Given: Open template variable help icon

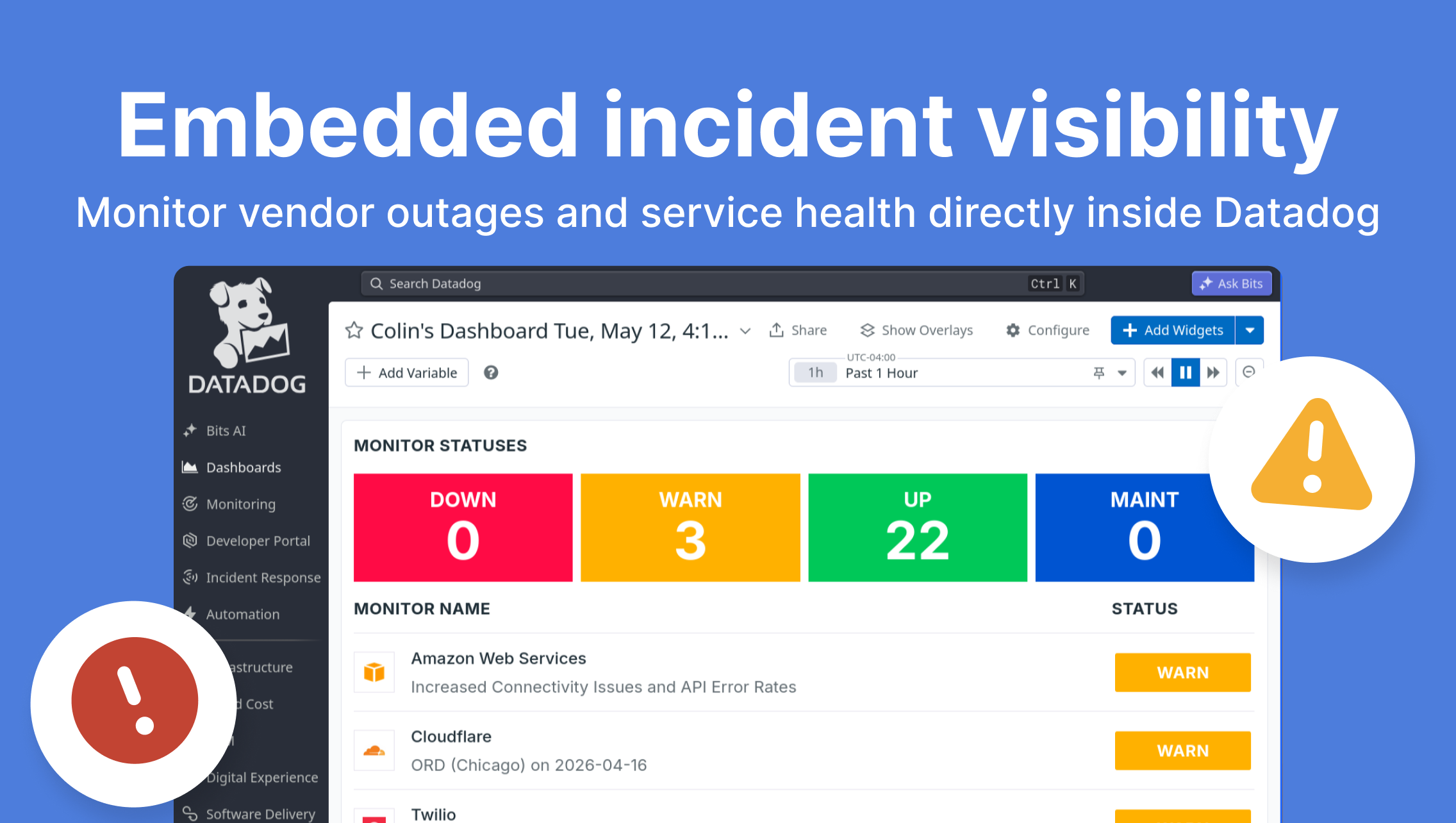Looking at the screenshot, I should (x=491, y=372).
